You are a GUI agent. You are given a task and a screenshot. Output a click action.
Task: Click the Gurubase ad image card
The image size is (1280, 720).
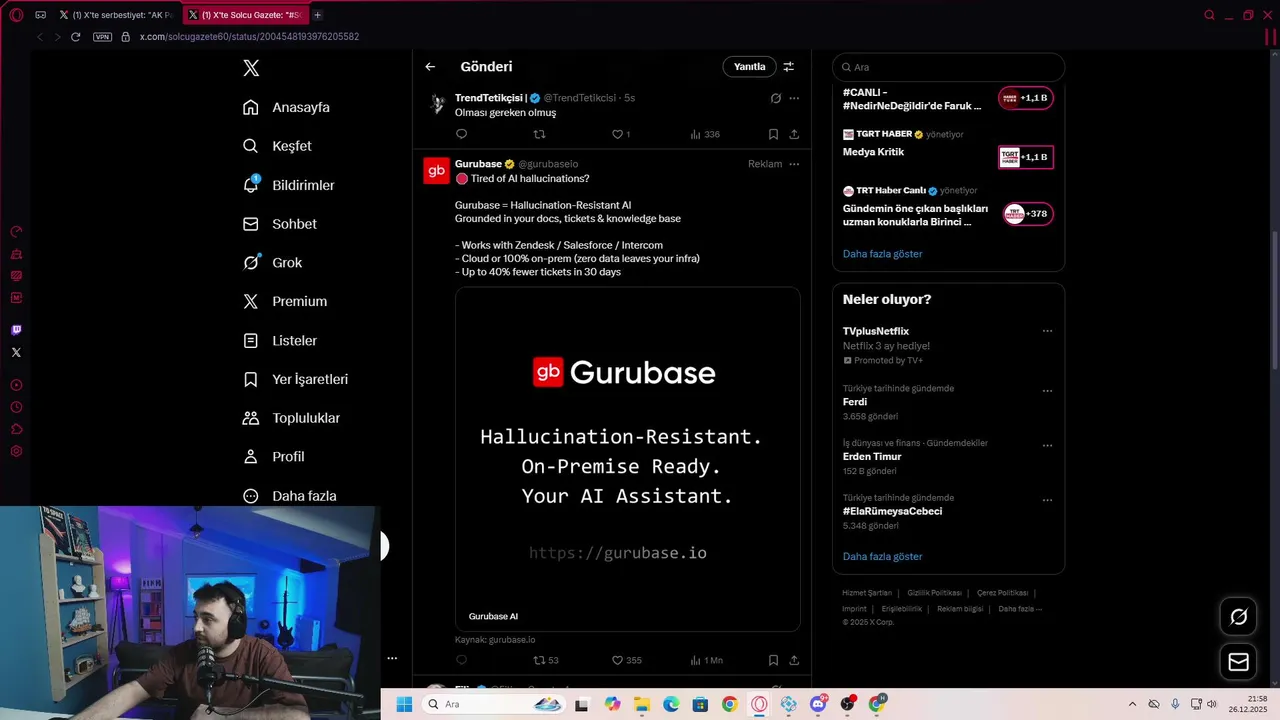(628, 459)
